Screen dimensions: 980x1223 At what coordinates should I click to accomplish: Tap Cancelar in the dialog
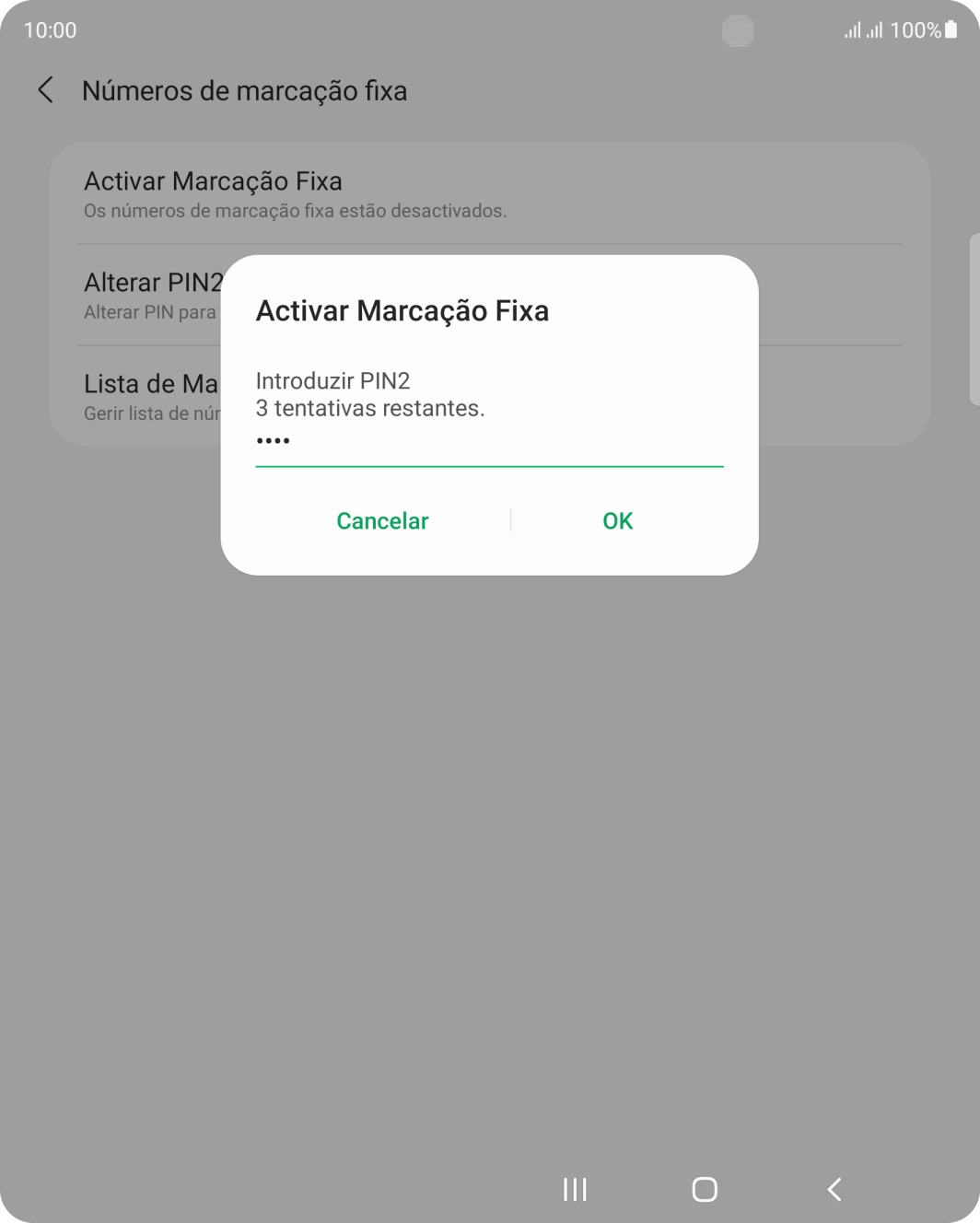[x=381, y=520]
